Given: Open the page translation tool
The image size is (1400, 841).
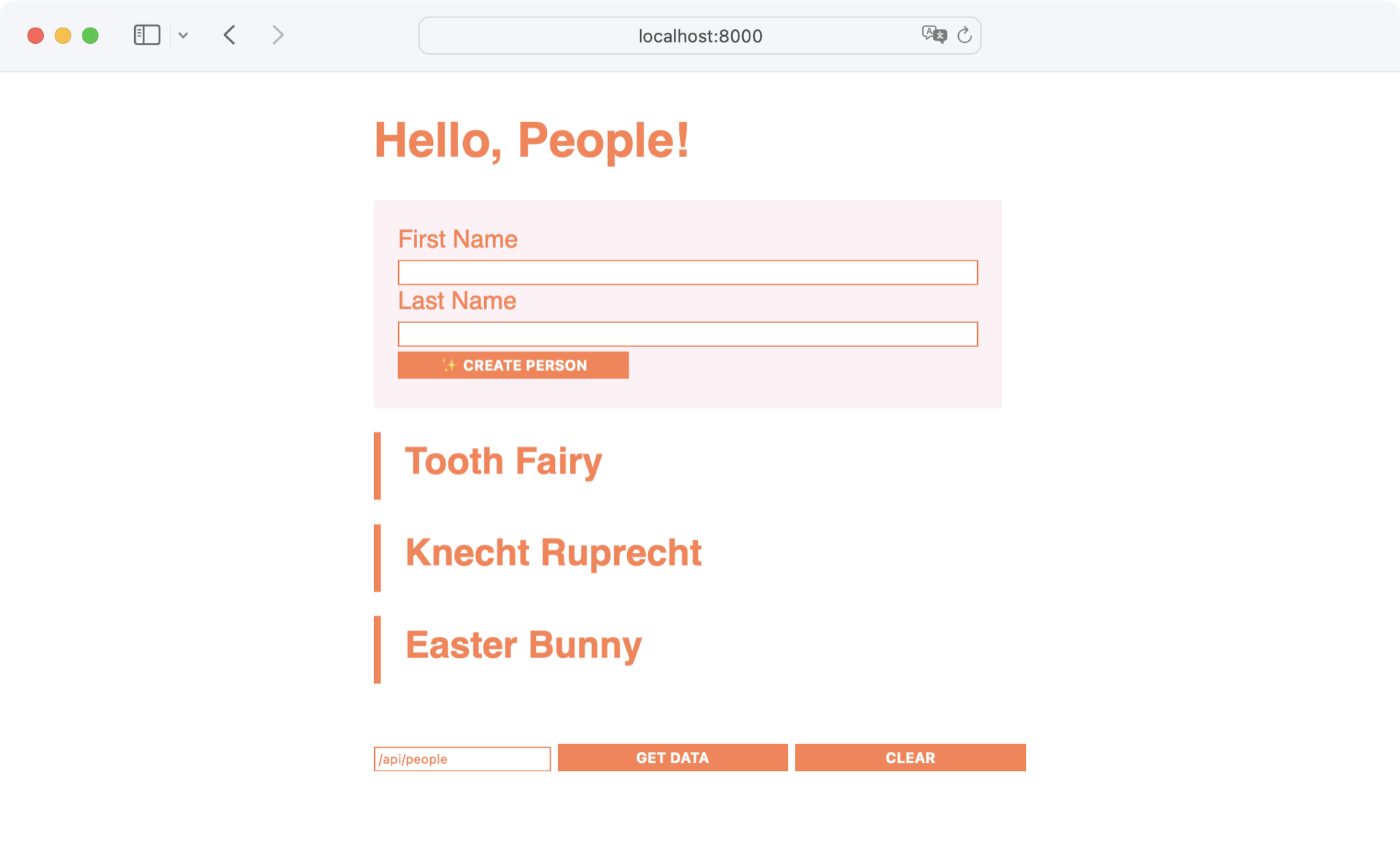Looking at the screenshot, I should click(x=934, y=35).
